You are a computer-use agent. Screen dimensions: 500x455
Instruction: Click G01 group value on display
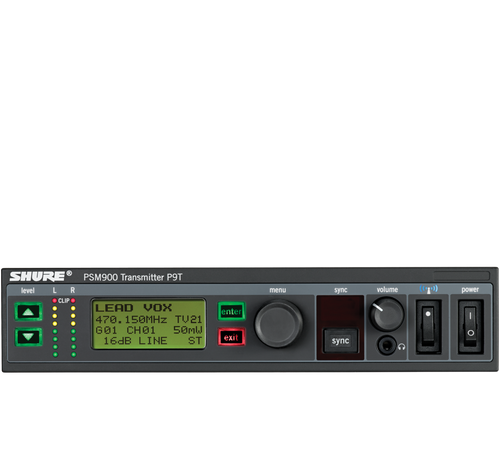point(106,330)
